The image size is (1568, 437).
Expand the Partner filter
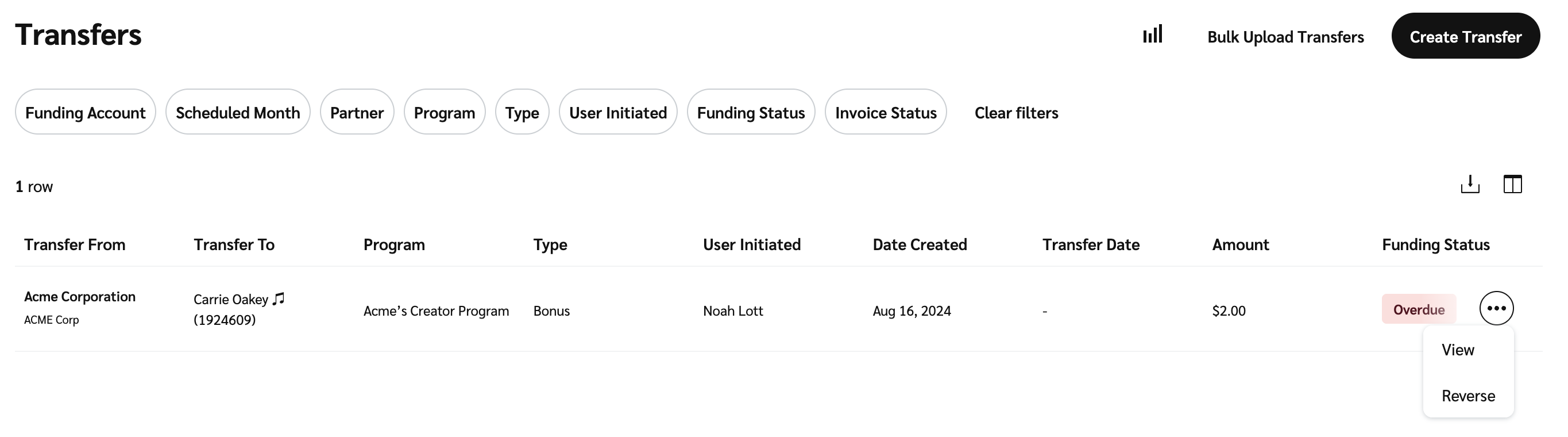pyautogui.click(x=357, y=113)
